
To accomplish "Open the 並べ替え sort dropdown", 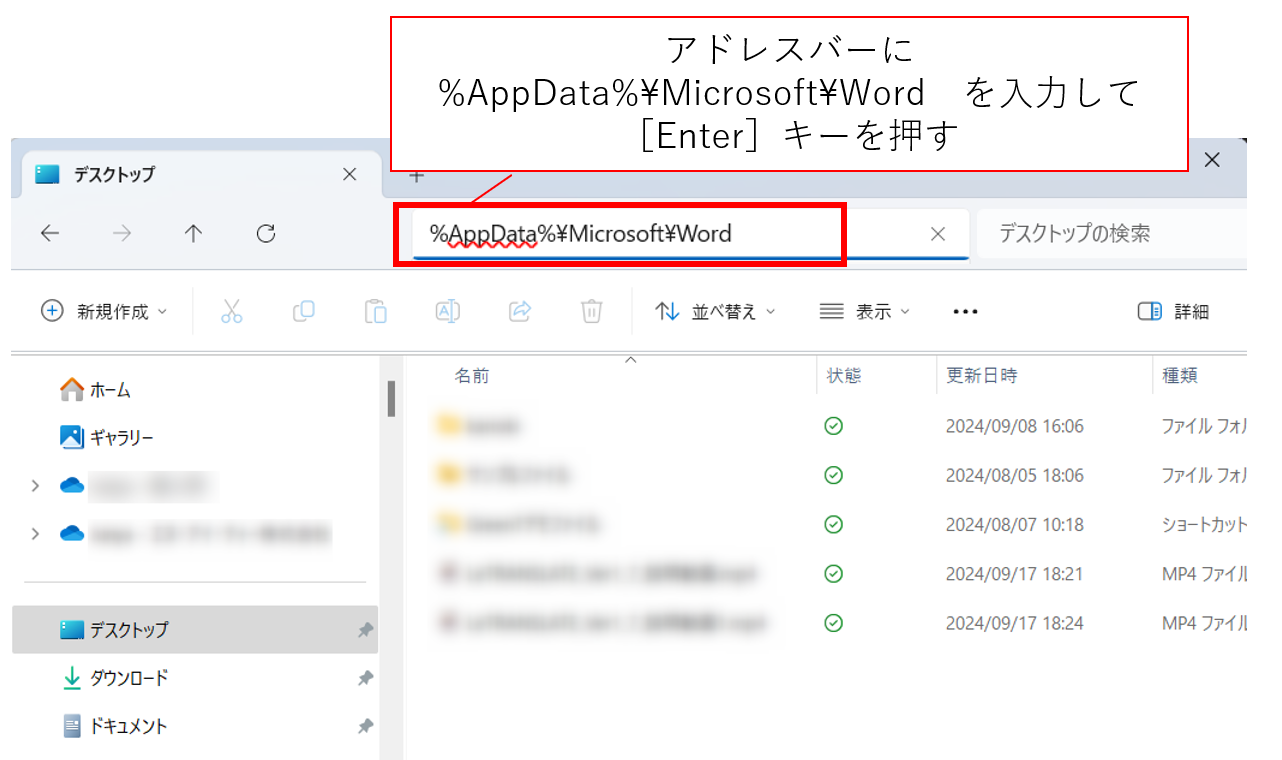I will click(x=715, y=312).
